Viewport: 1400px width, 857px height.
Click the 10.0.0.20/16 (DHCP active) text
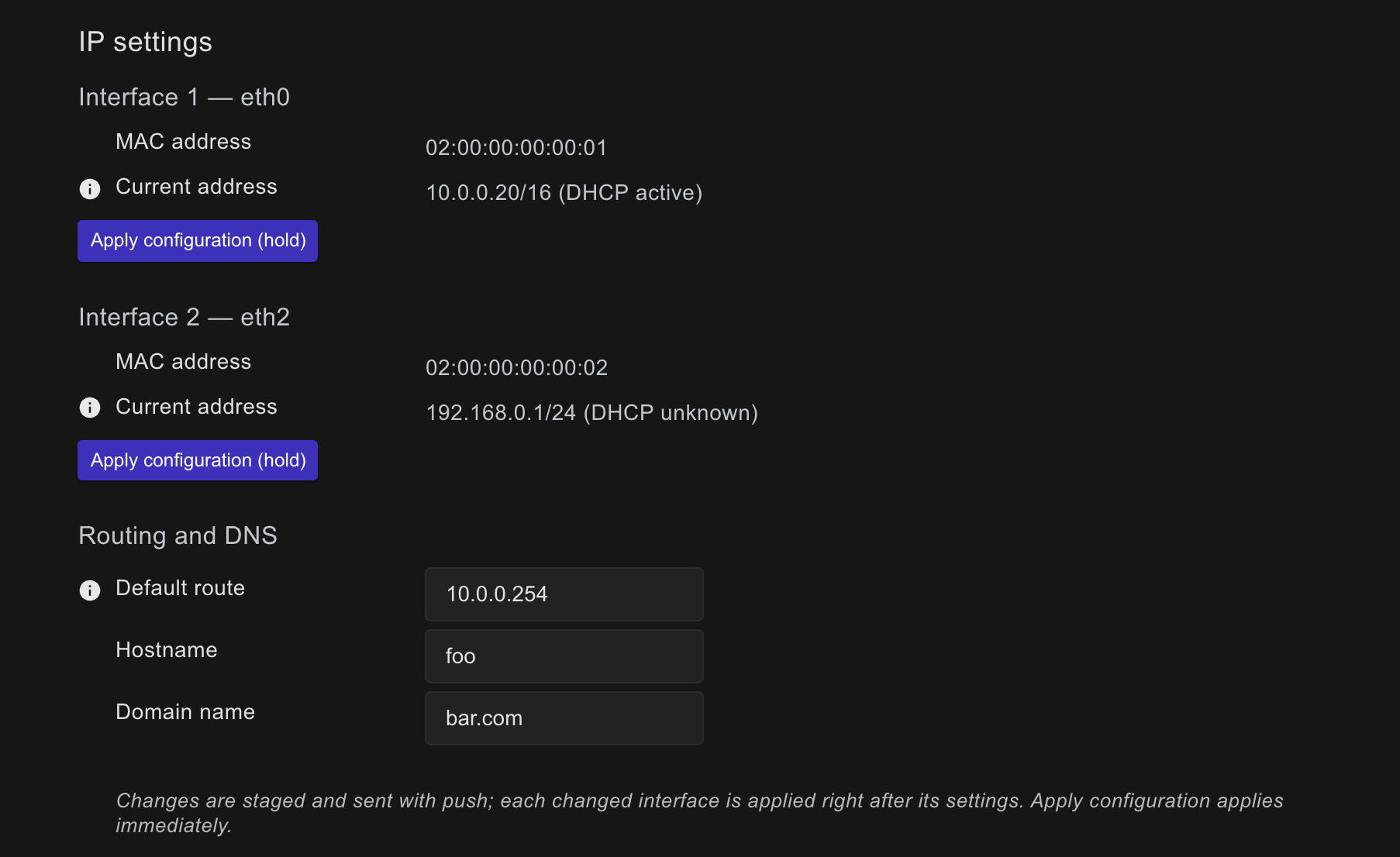(x=564, y=193)
